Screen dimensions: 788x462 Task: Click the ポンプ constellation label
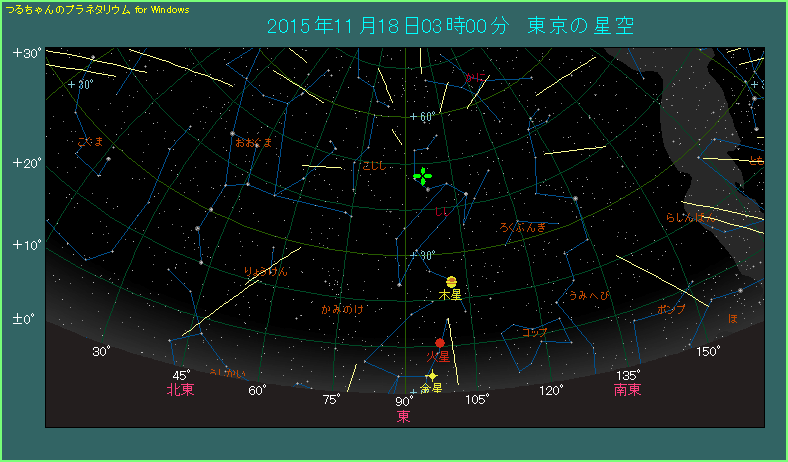(x=671, y=310)
